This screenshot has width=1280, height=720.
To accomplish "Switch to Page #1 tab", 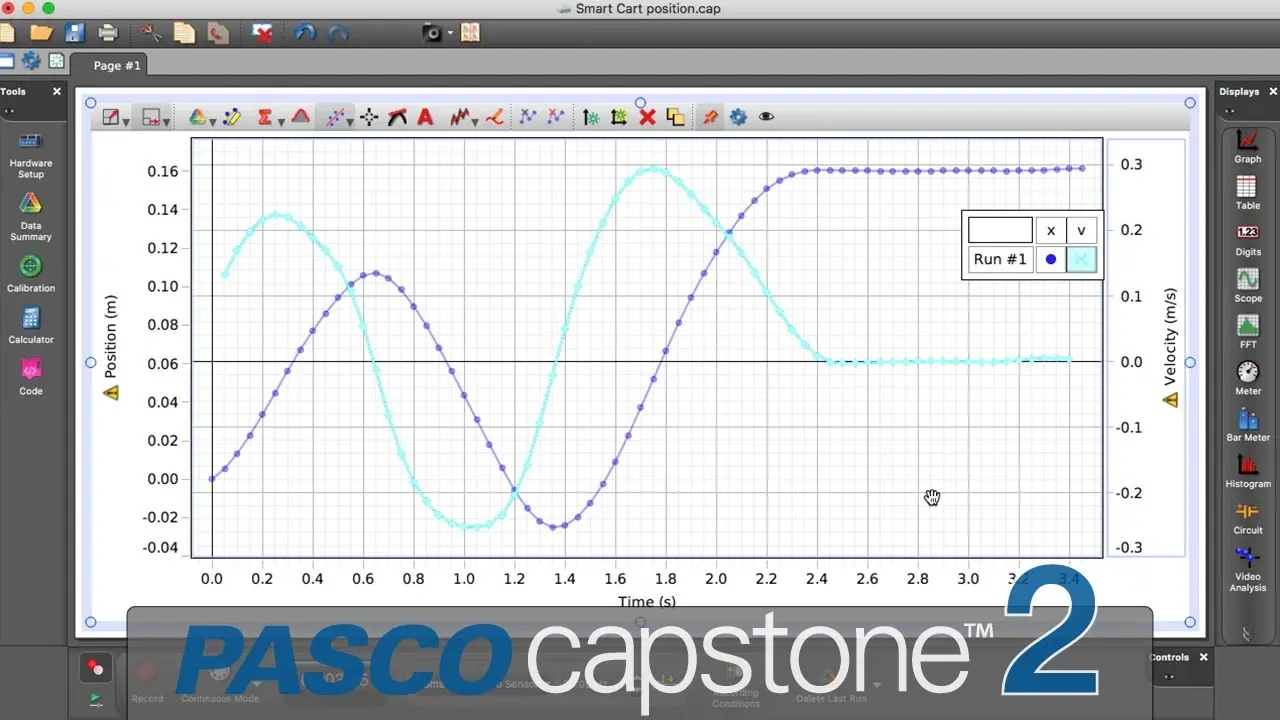I will pyautogui.click(x=117, y=66).
